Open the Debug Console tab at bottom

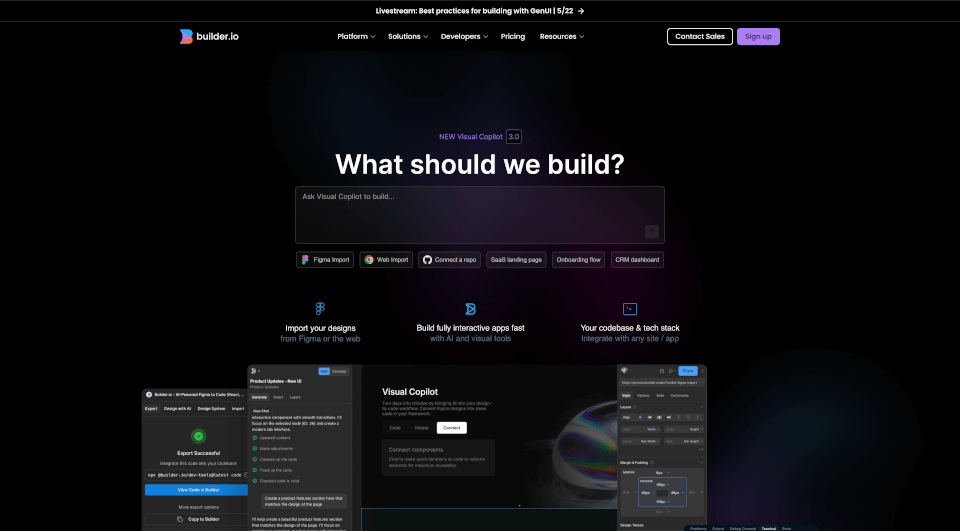pos(743,529)
